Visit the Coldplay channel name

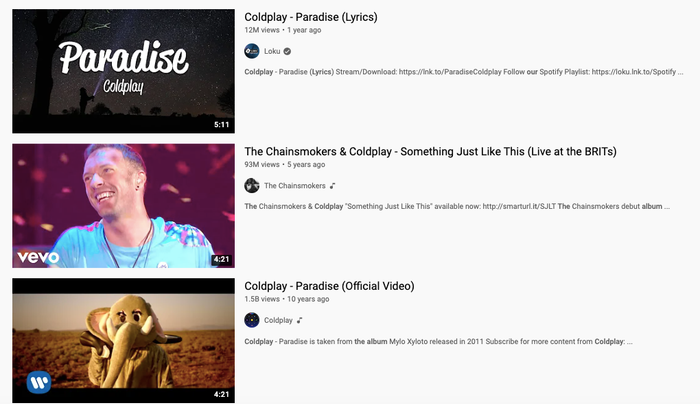coord(278,320)
